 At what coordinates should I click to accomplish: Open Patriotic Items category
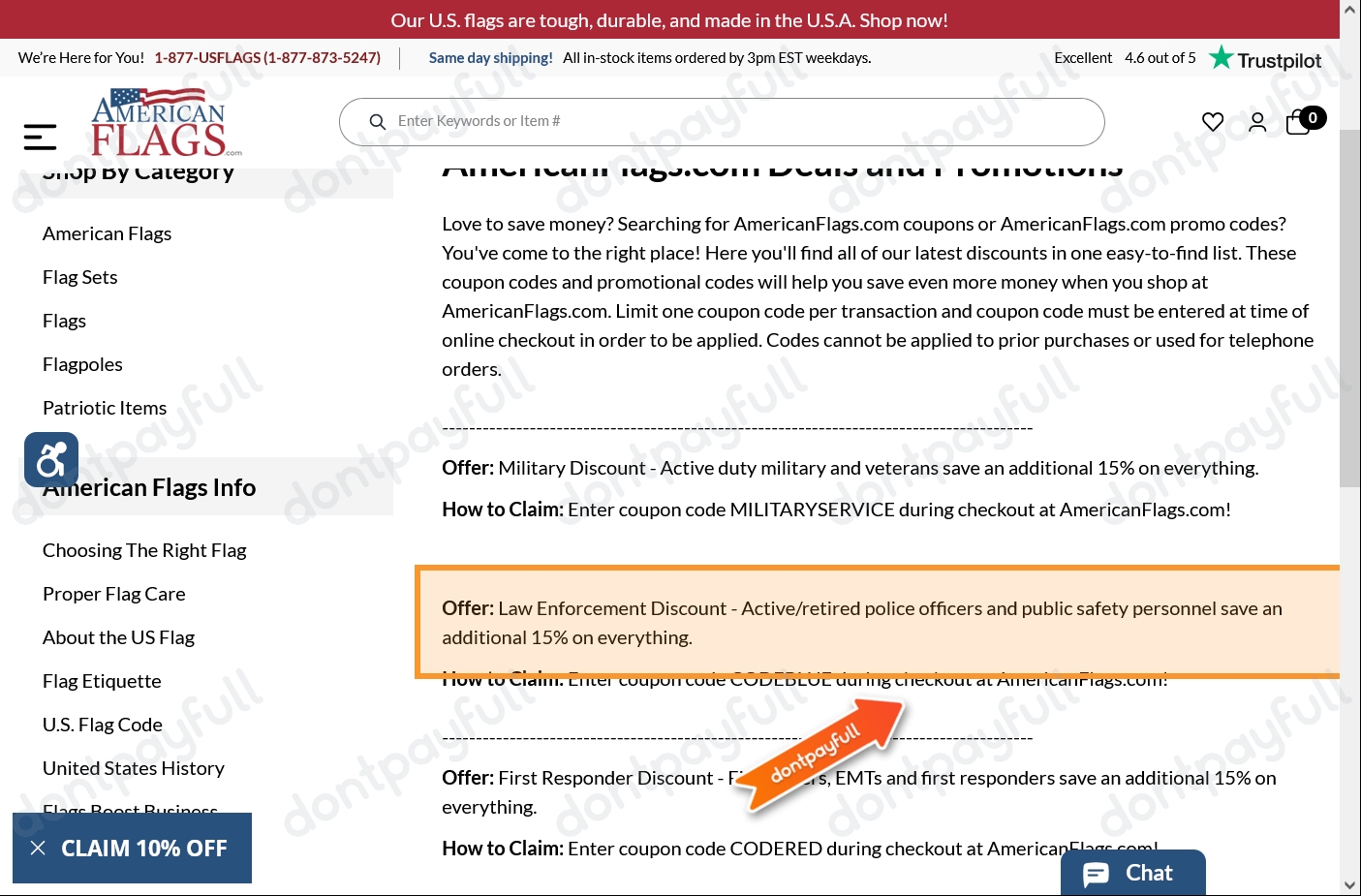pyautogui.click(x=105, y=408)
